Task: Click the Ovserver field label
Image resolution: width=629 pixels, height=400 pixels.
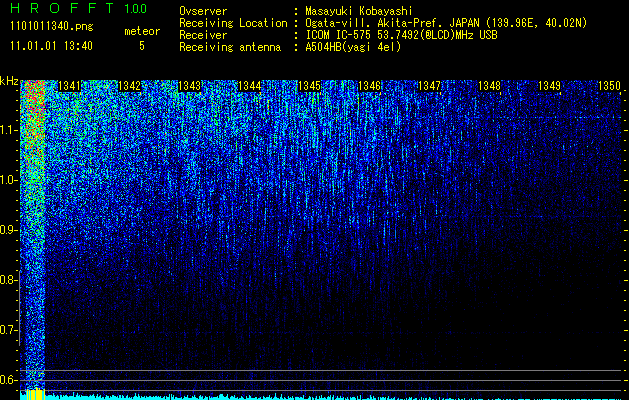Action: pos(203,11)
